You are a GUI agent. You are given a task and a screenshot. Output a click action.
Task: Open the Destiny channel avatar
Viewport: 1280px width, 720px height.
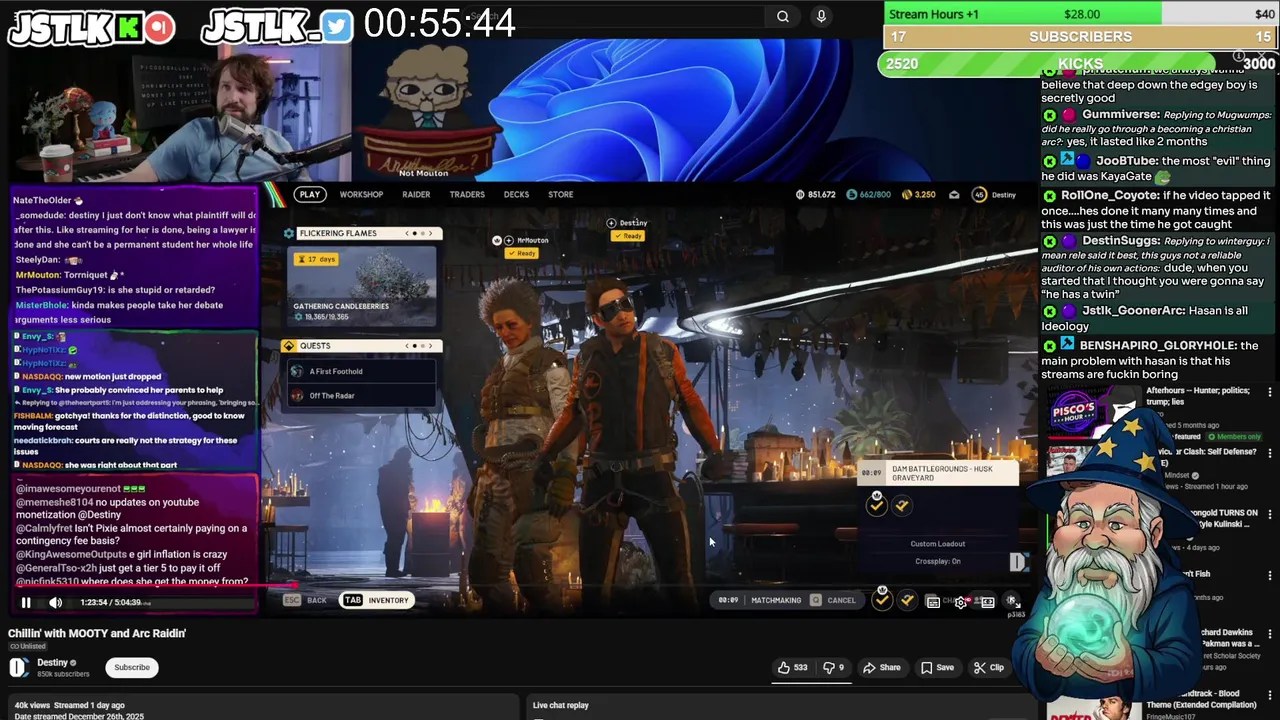(19, 667)
